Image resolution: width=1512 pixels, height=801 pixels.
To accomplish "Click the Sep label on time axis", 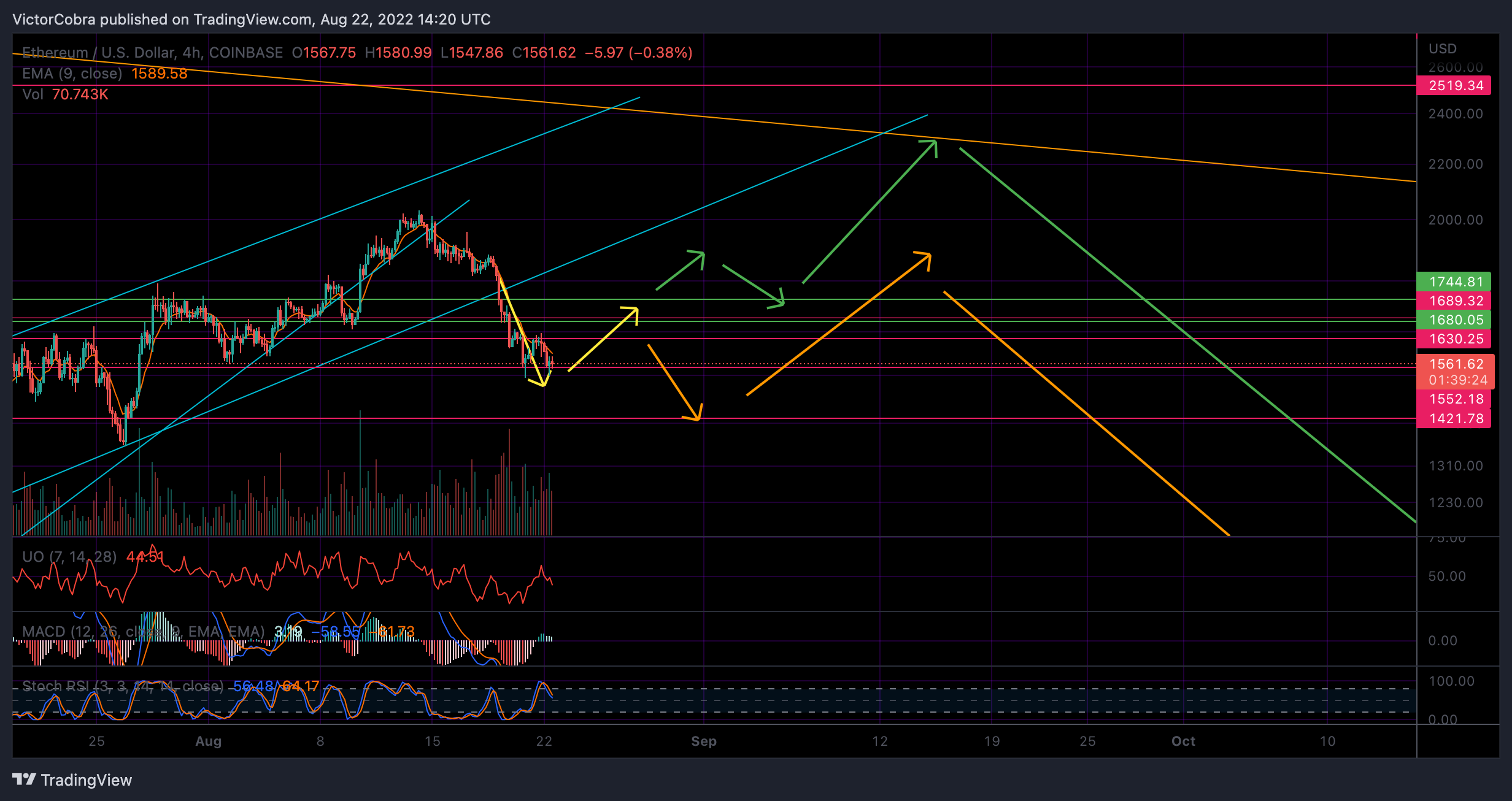I will pyautogui.click(x=704, y=741).
